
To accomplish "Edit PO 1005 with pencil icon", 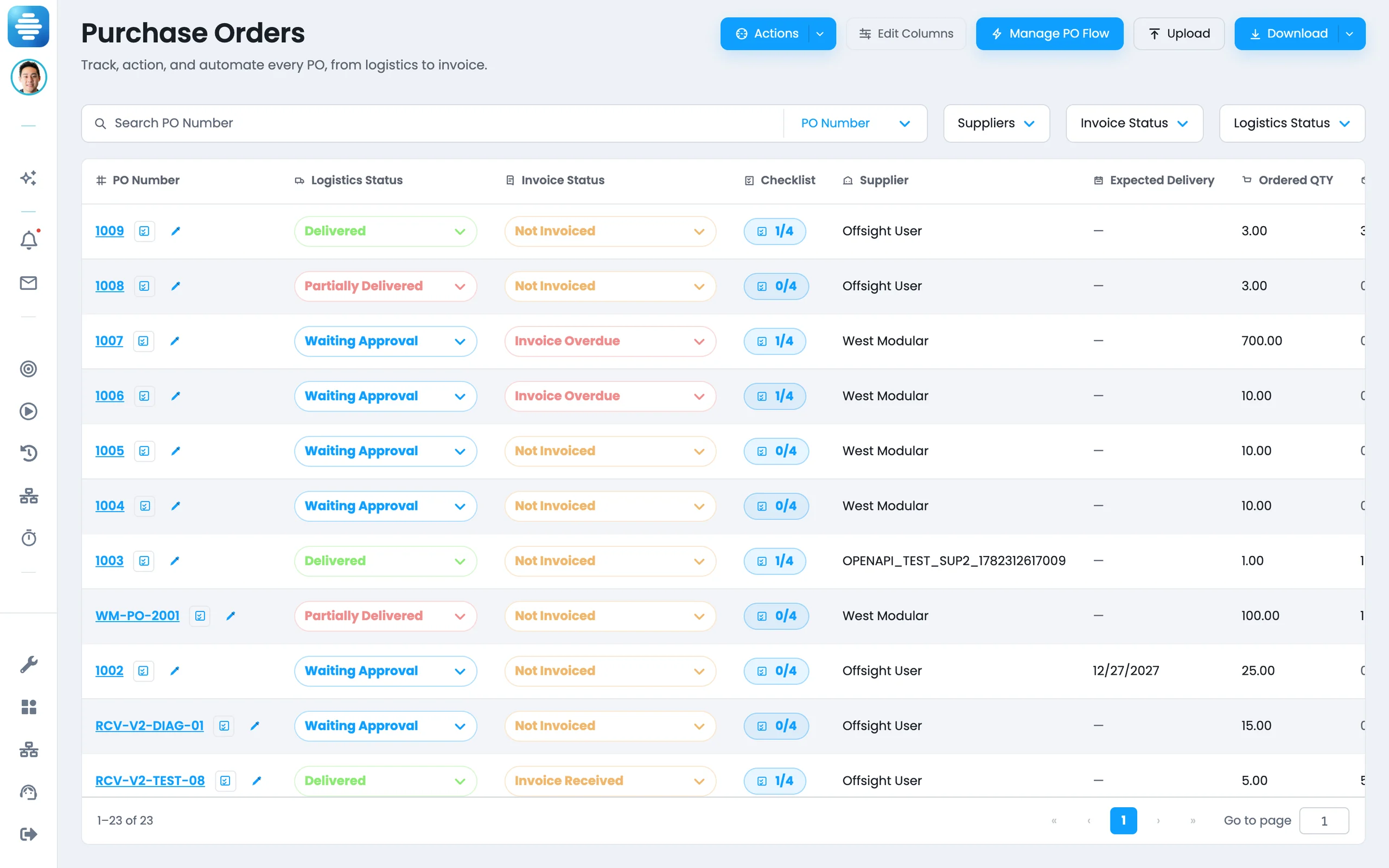I will click(176, 451).
